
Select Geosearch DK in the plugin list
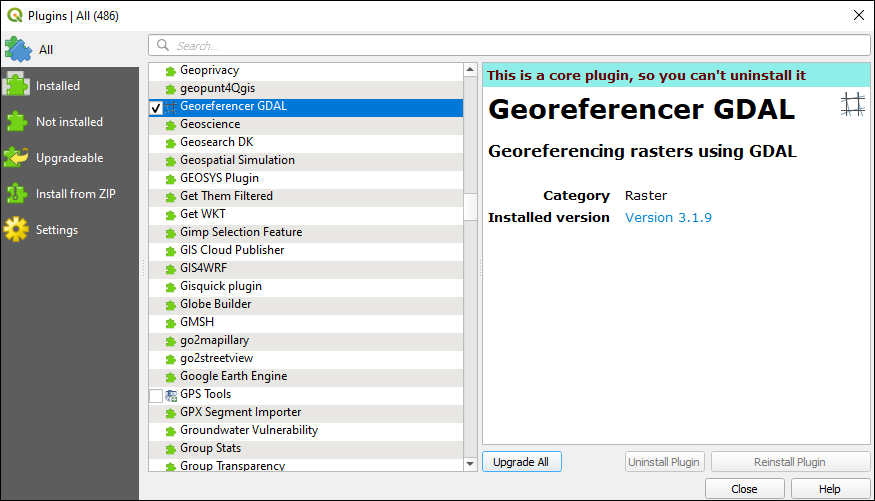[306, 142]
